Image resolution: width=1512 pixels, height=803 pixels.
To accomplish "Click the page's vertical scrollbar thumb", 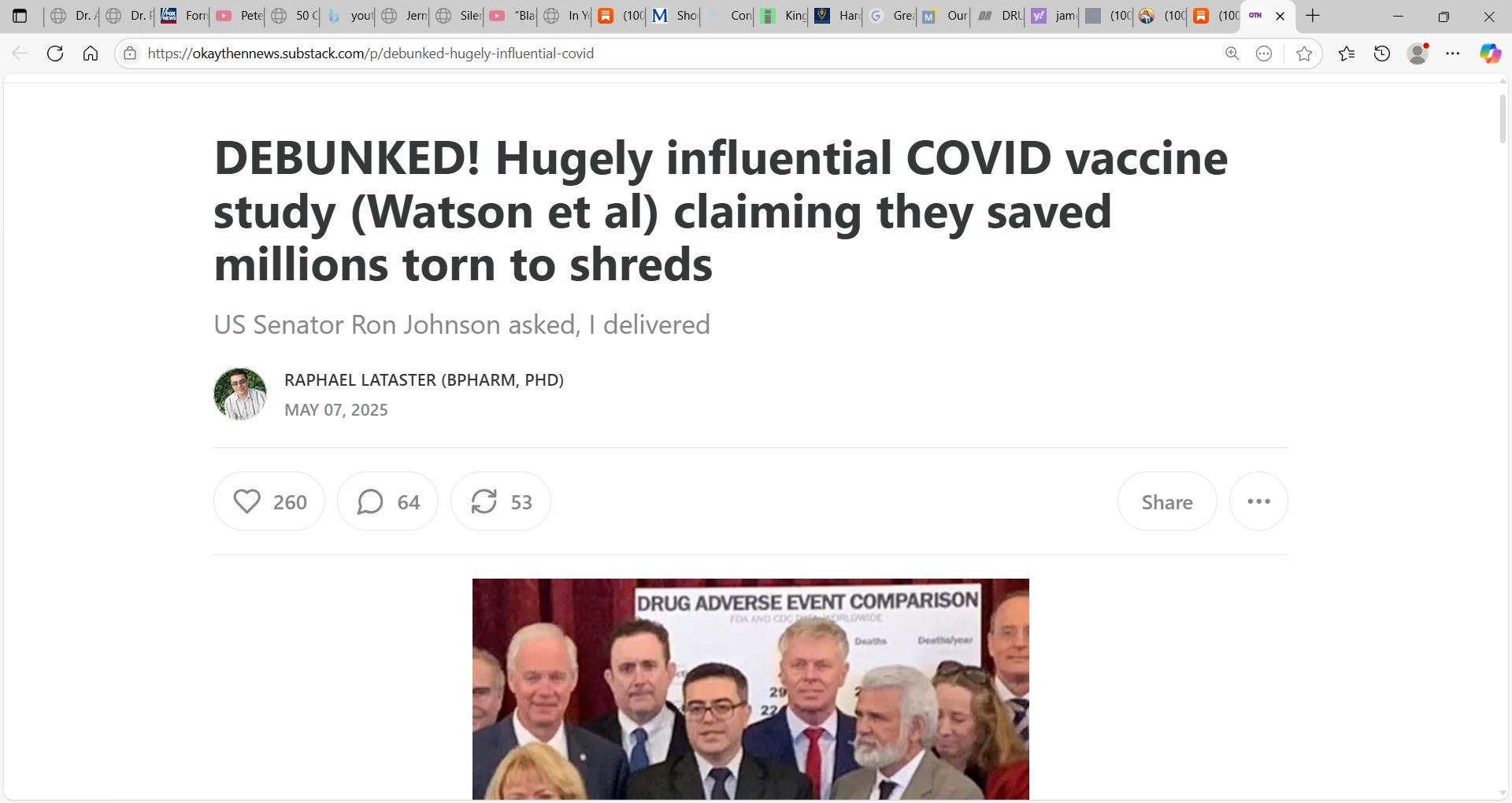I will (1503, 118).
